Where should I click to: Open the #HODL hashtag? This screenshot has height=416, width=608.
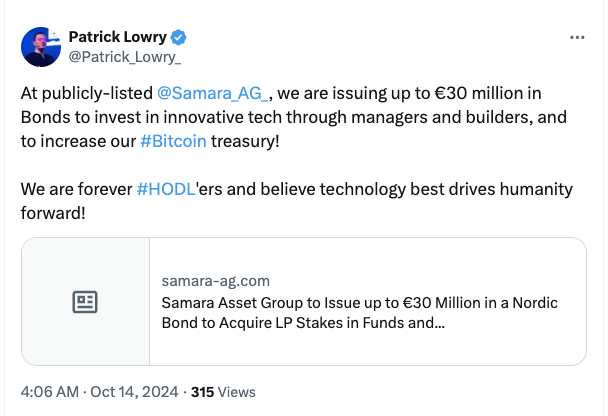click(x=165, y=189)
